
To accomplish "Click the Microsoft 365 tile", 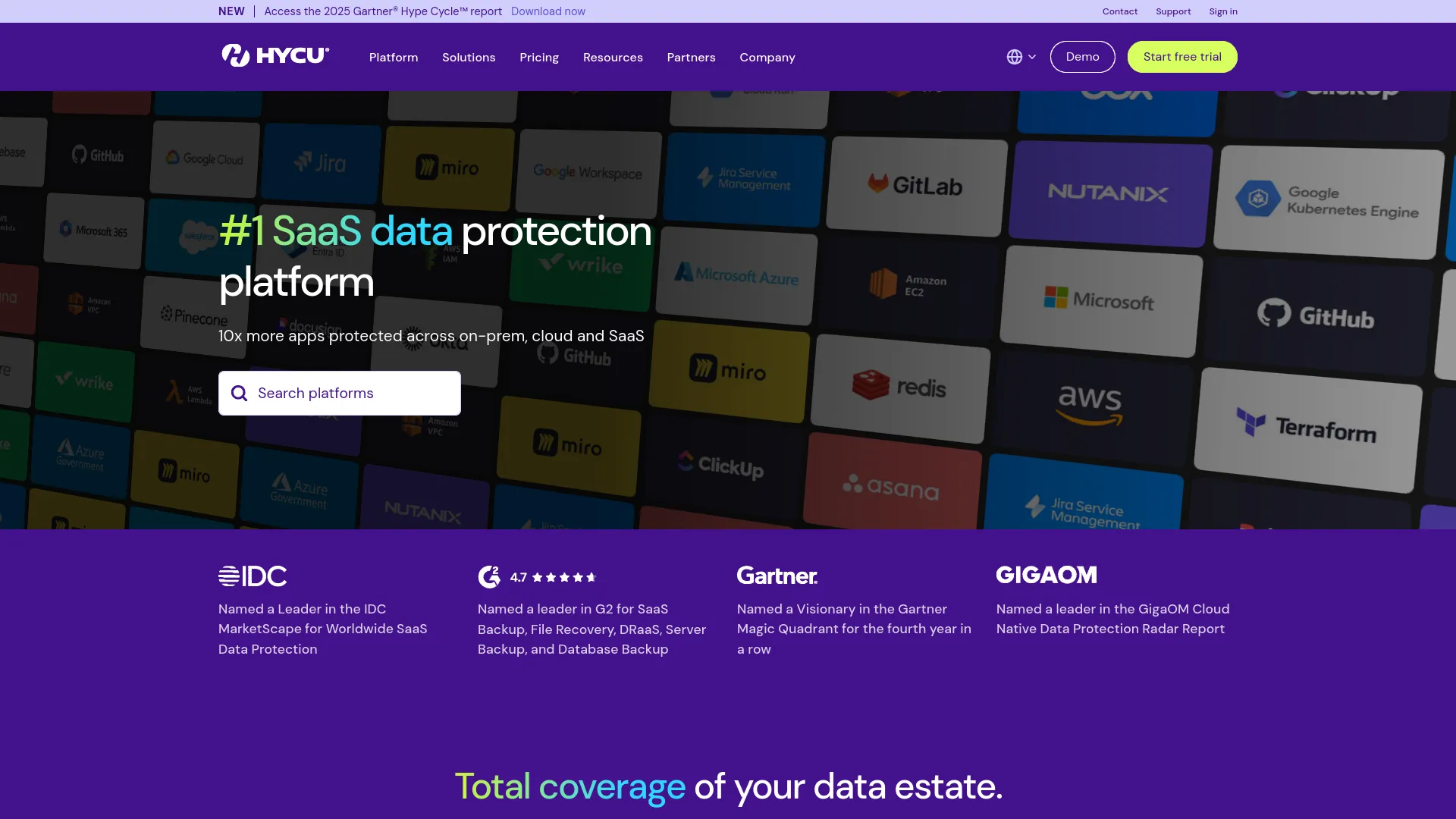I will [94, 231].
